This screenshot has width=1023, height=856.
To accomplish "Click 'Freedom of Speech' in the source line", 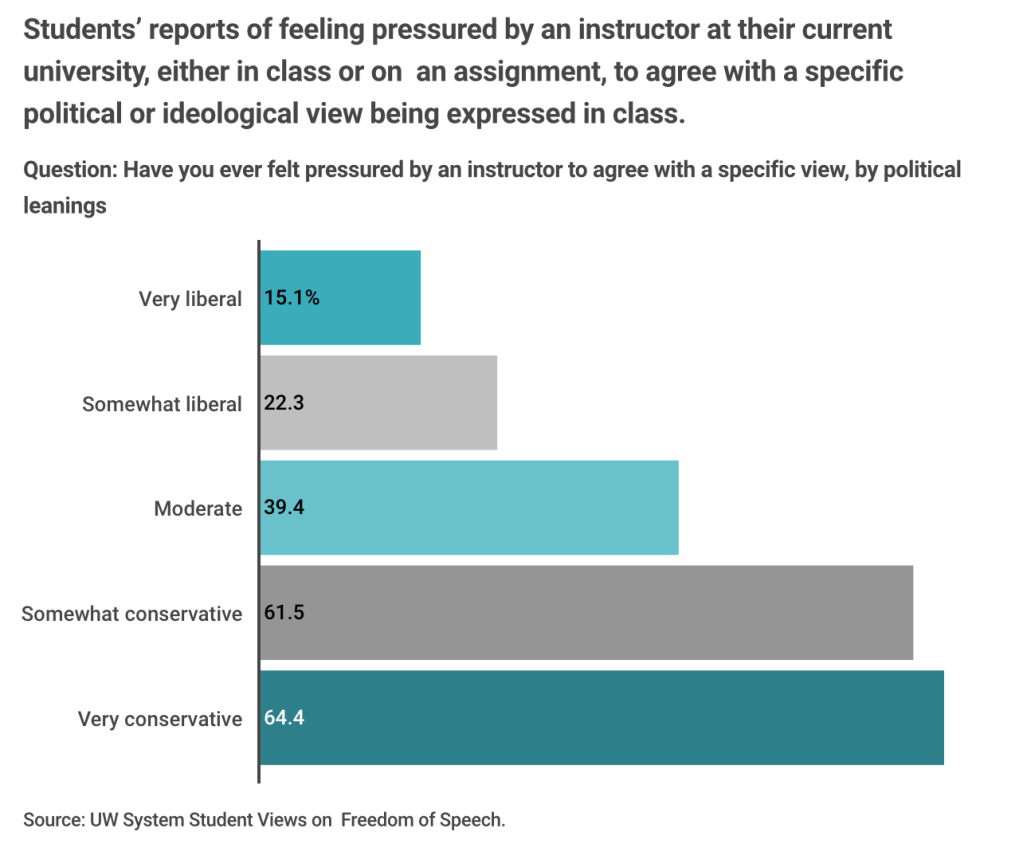I will click(x=423, y=820).
